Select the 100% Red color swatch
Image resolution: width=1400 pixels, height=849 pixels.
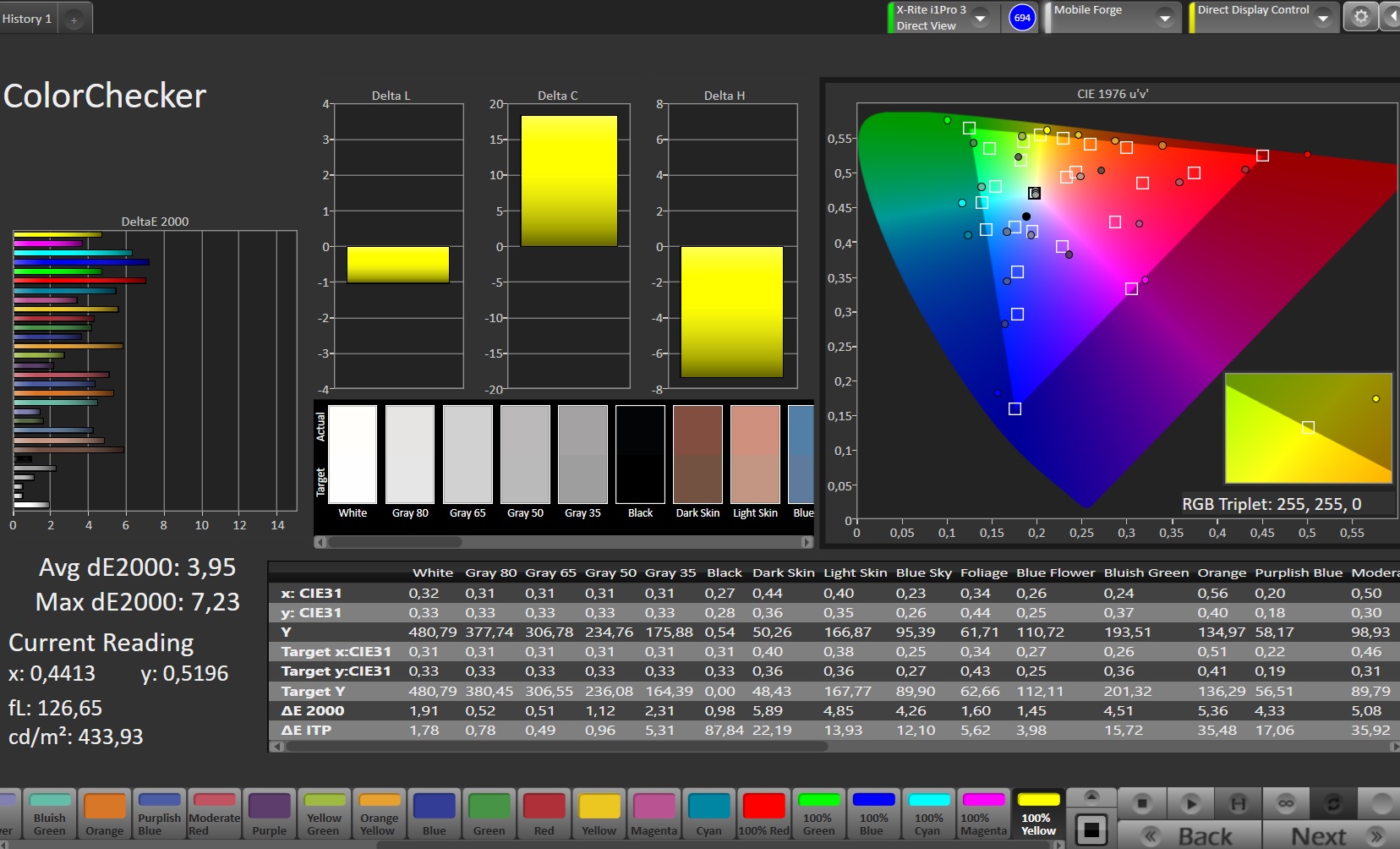click(x=763, y=815)
